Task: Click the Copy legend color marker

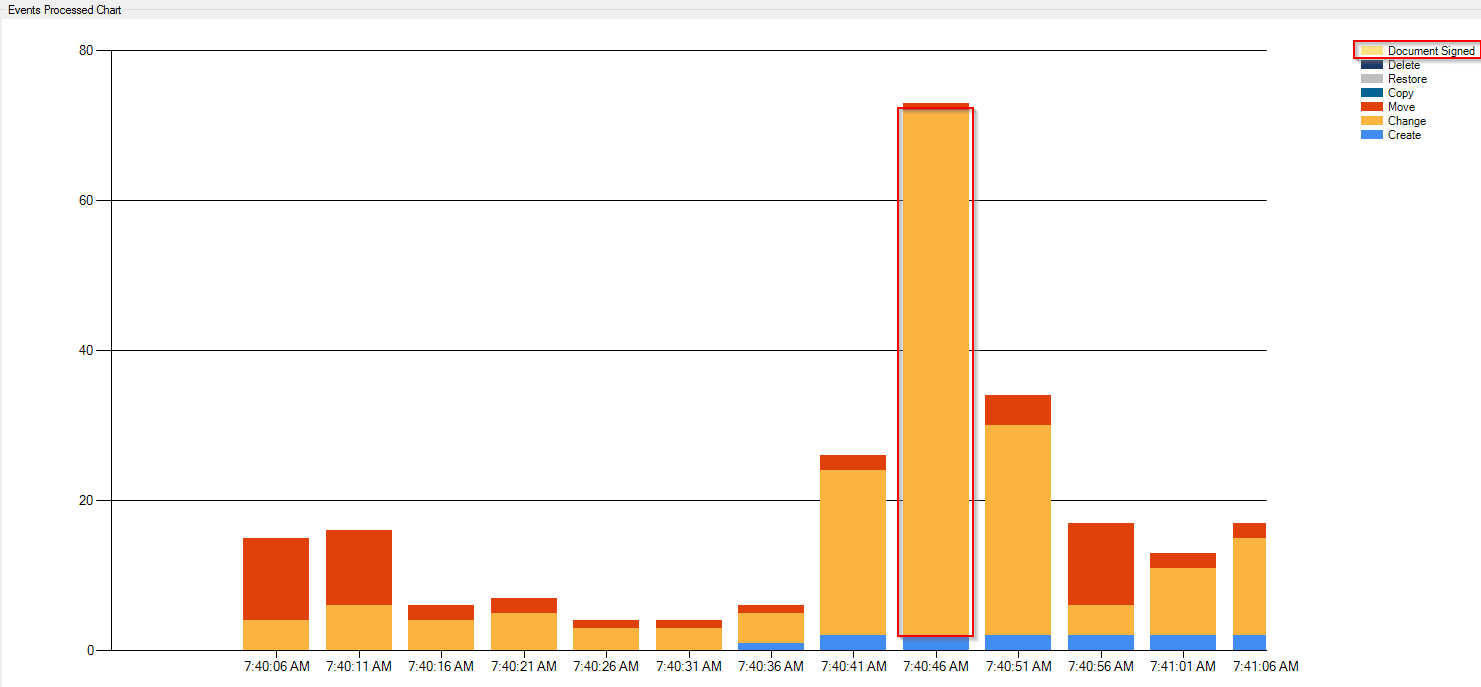Action: coord(1372,92)
